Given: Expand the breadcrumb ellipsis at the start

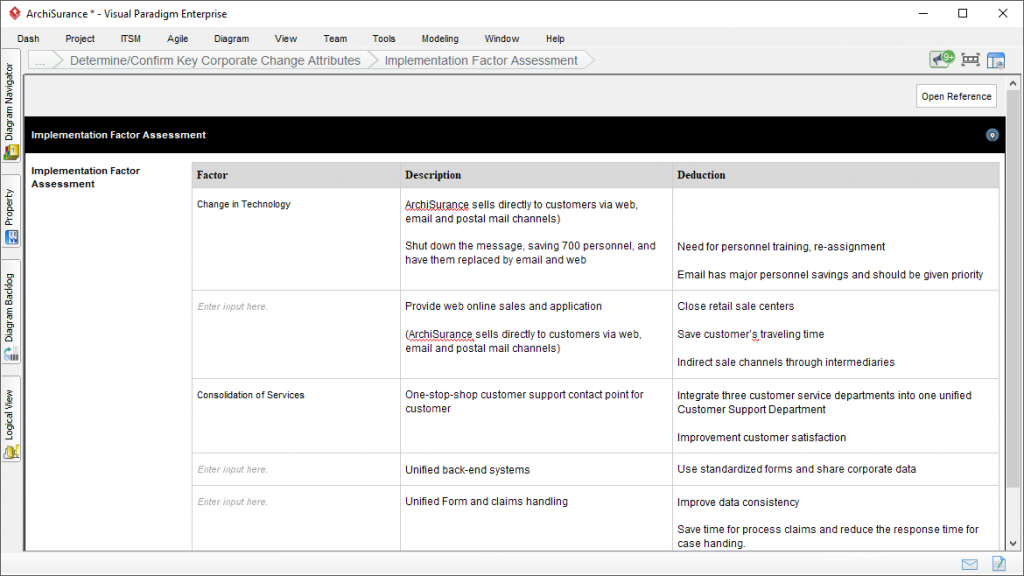Looking at the screenshot, I should [x=41, y=61].
